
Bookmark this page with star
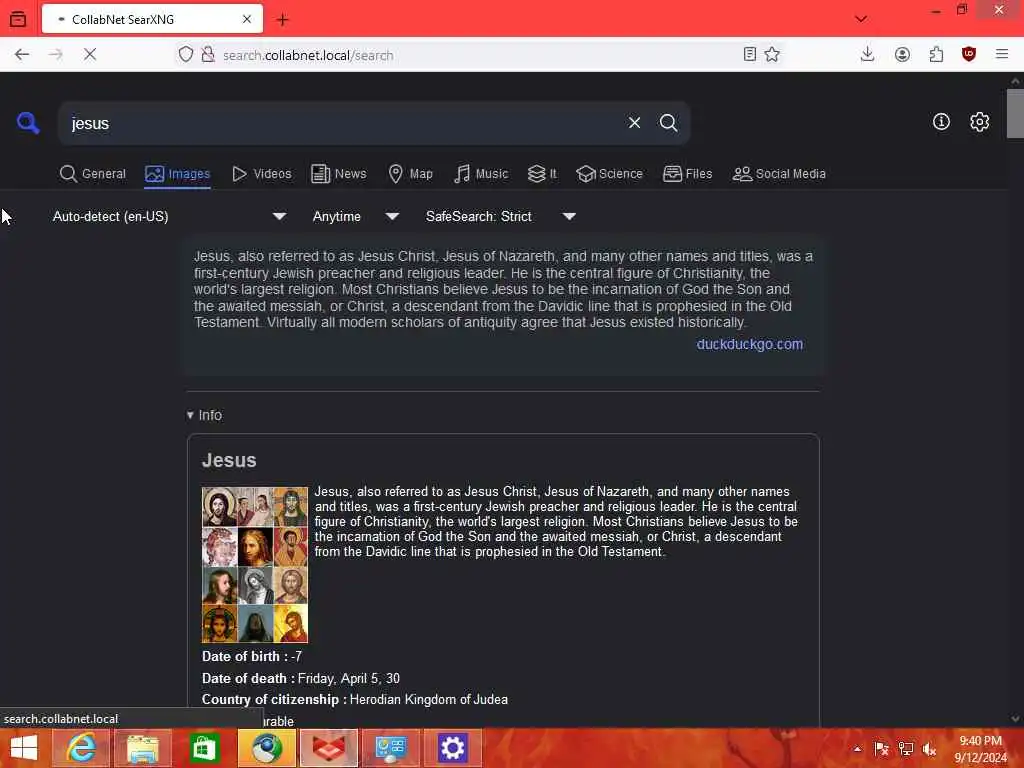pyautogui.click(x=772, y=55)
